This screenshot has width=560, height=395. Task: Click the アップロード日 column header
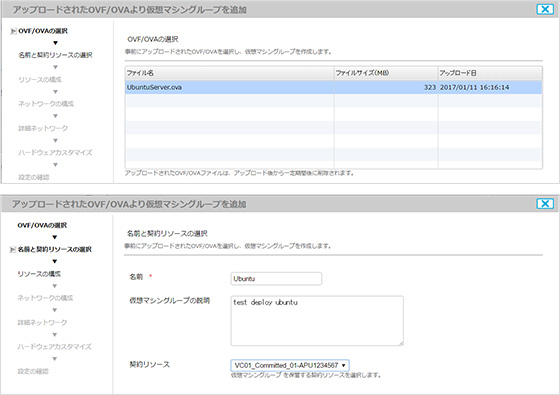point(490,73)
